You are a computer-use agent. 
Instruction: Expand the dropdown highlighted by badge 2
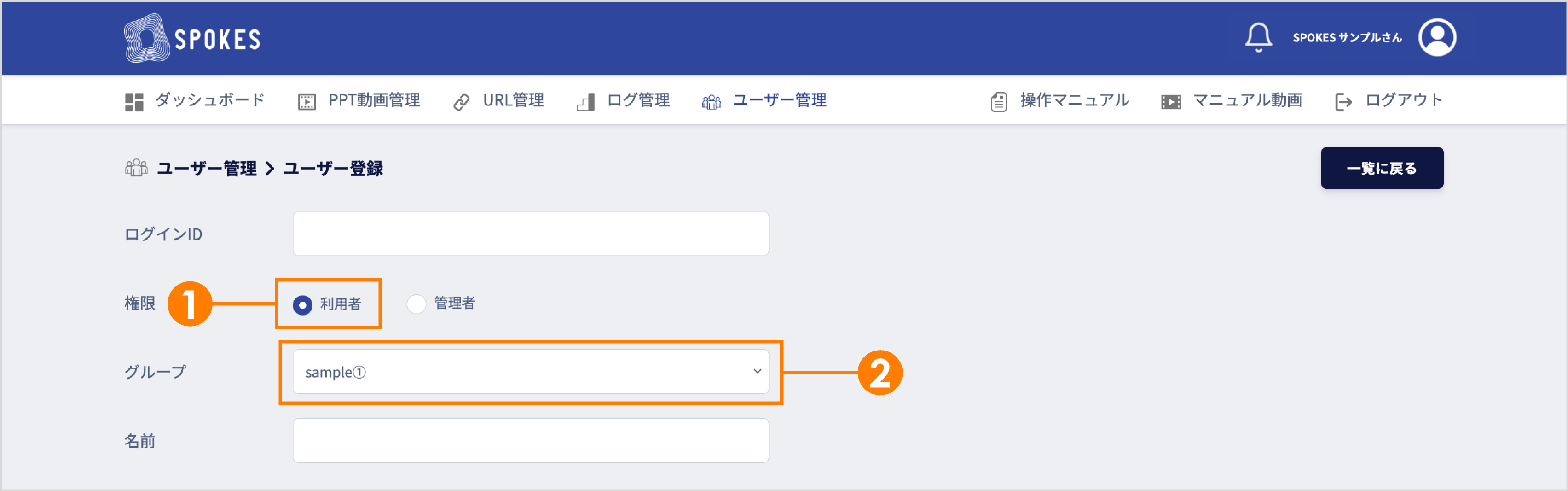(x=530, y=372)
